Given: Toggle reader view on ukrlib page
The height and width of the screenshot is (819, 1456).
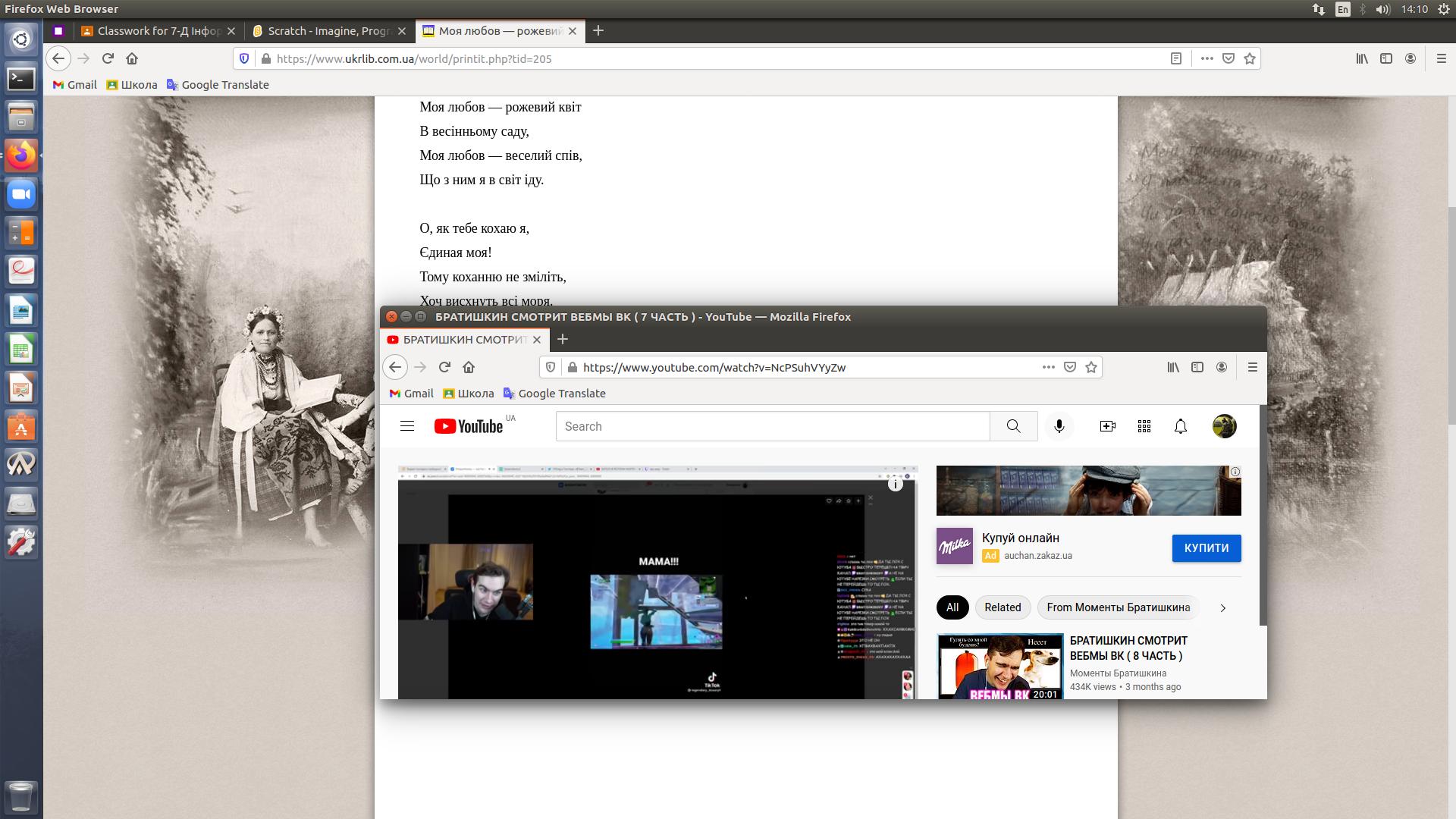Looking at the screenshot, I should point(1176,58).
